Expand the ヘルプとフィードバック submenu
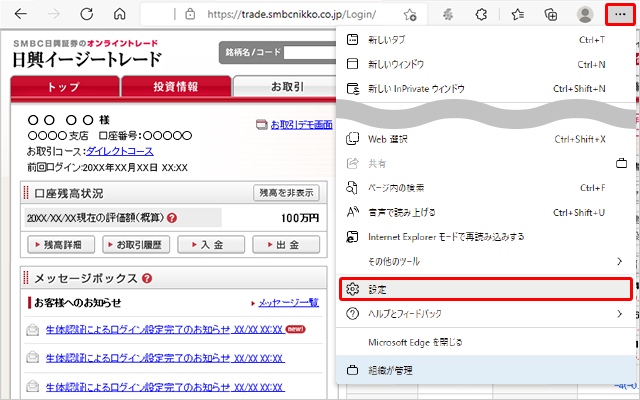Viewport: 640px width, 400px height. pyautogui.click(x=486, y=315)
